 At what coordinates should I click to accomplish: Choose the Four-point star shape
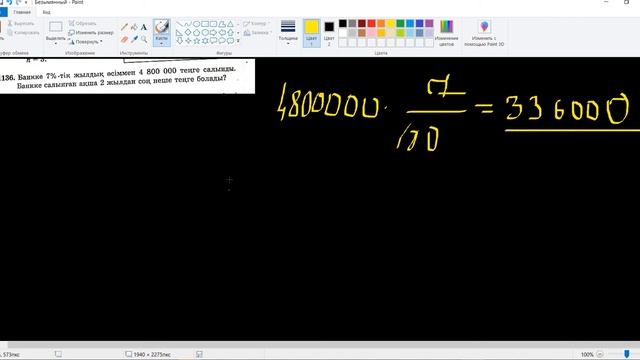pyautogui.click(x=188, y=41)
